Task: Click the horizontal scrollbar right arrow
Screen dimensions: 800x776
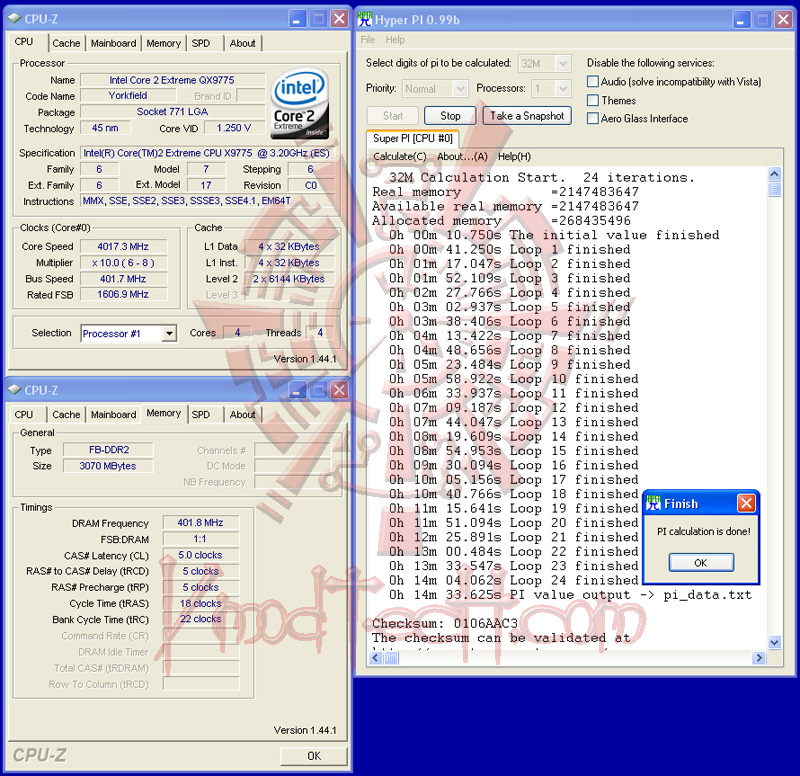Action: 759,658
